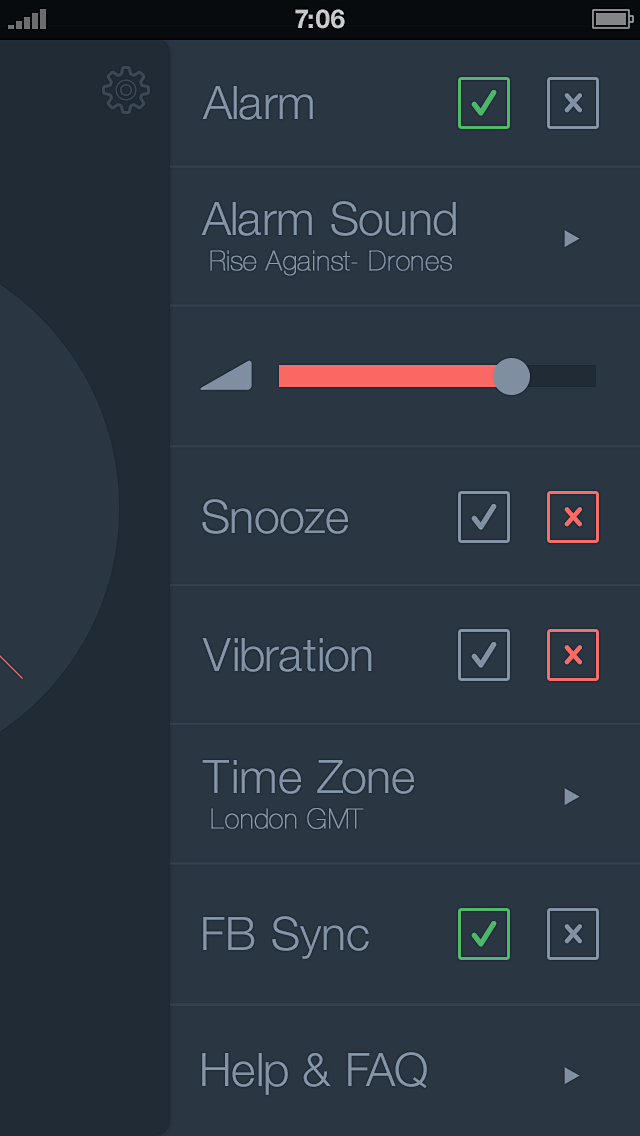Enable Snooze using the checkmark box
640x1136 pixels.
pos(484,517)
